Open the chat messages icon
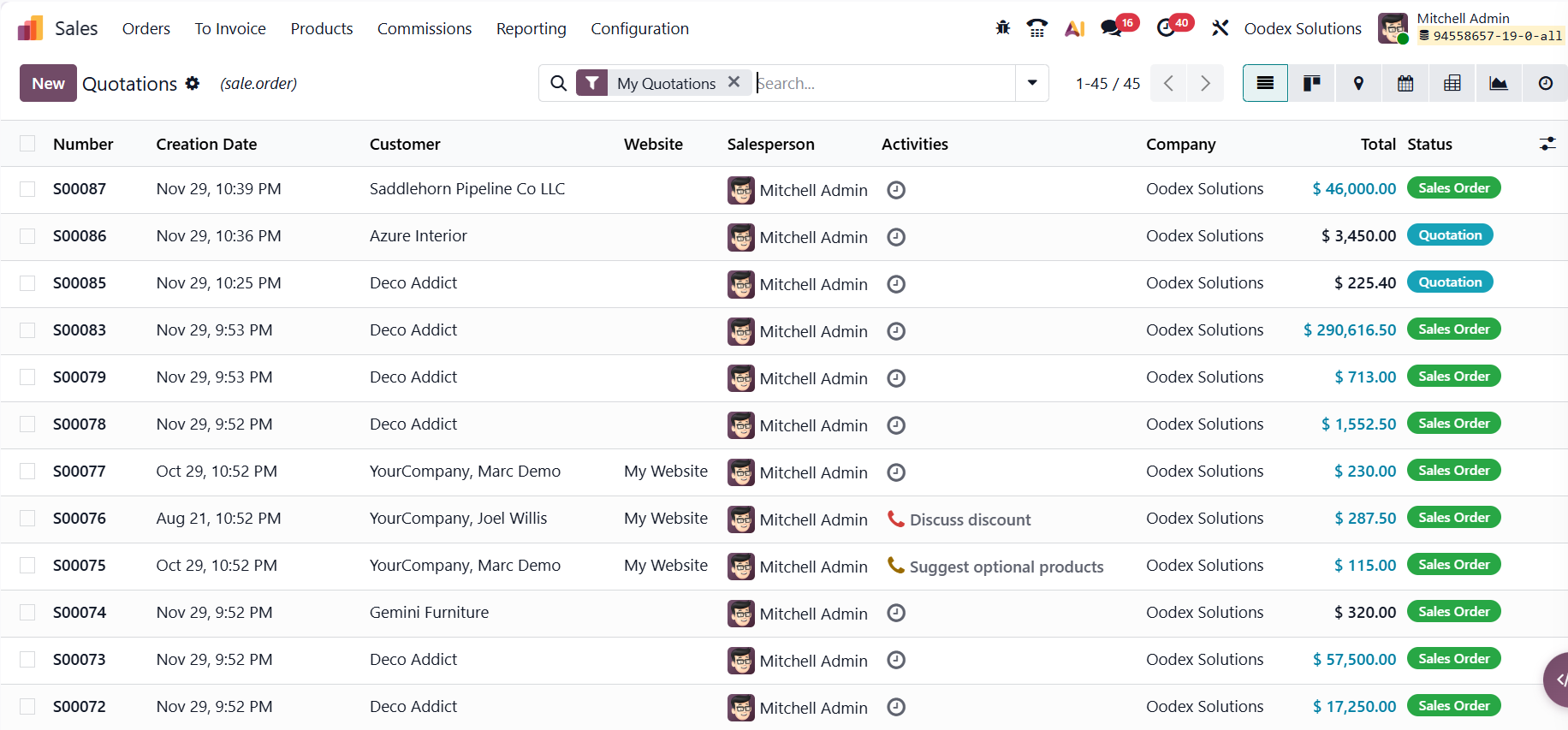The image size is (1568, 730). [x=1112, y=28]
